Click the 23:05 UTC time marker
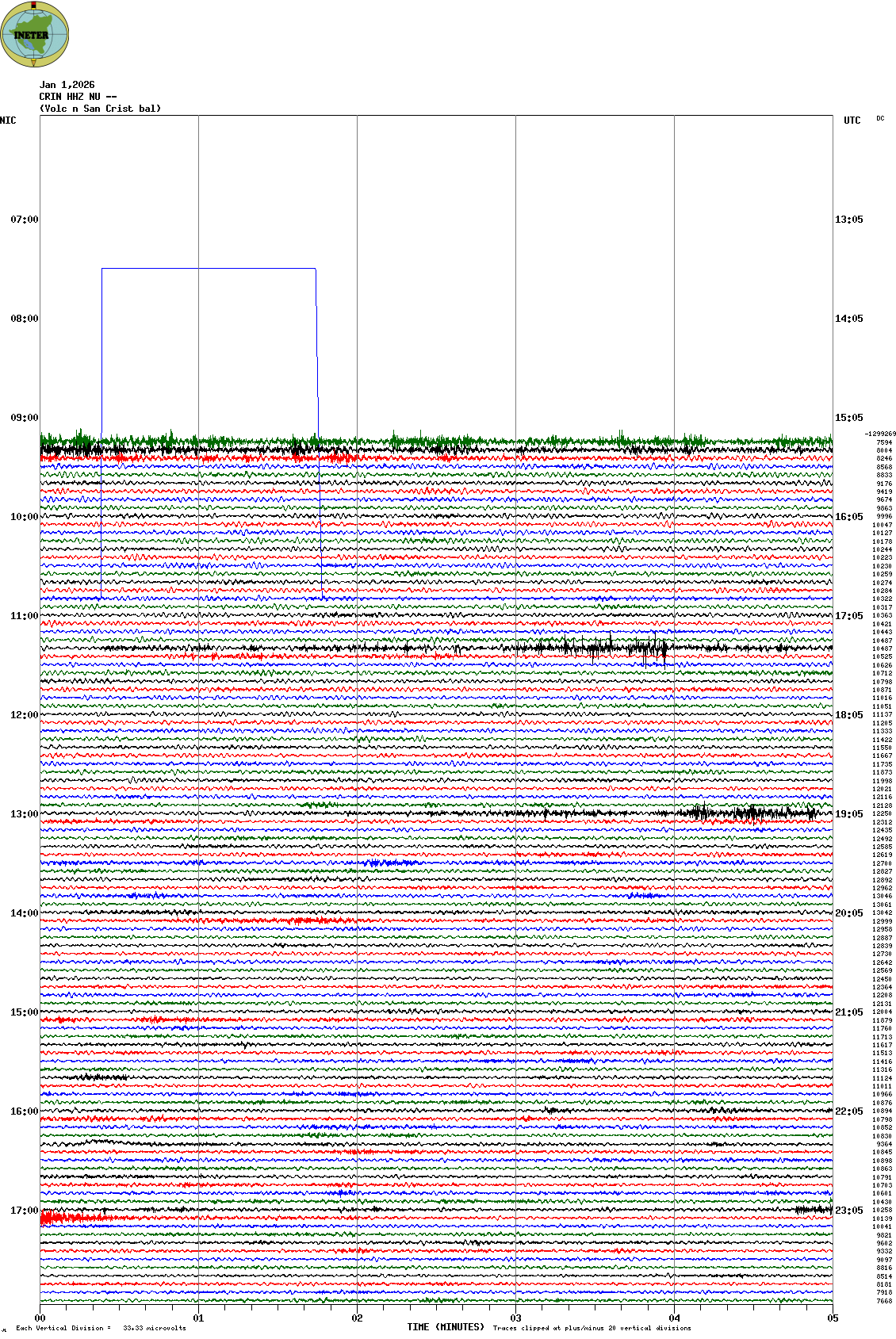This screenshot has height=1339, width=896. coord(848,1211)
